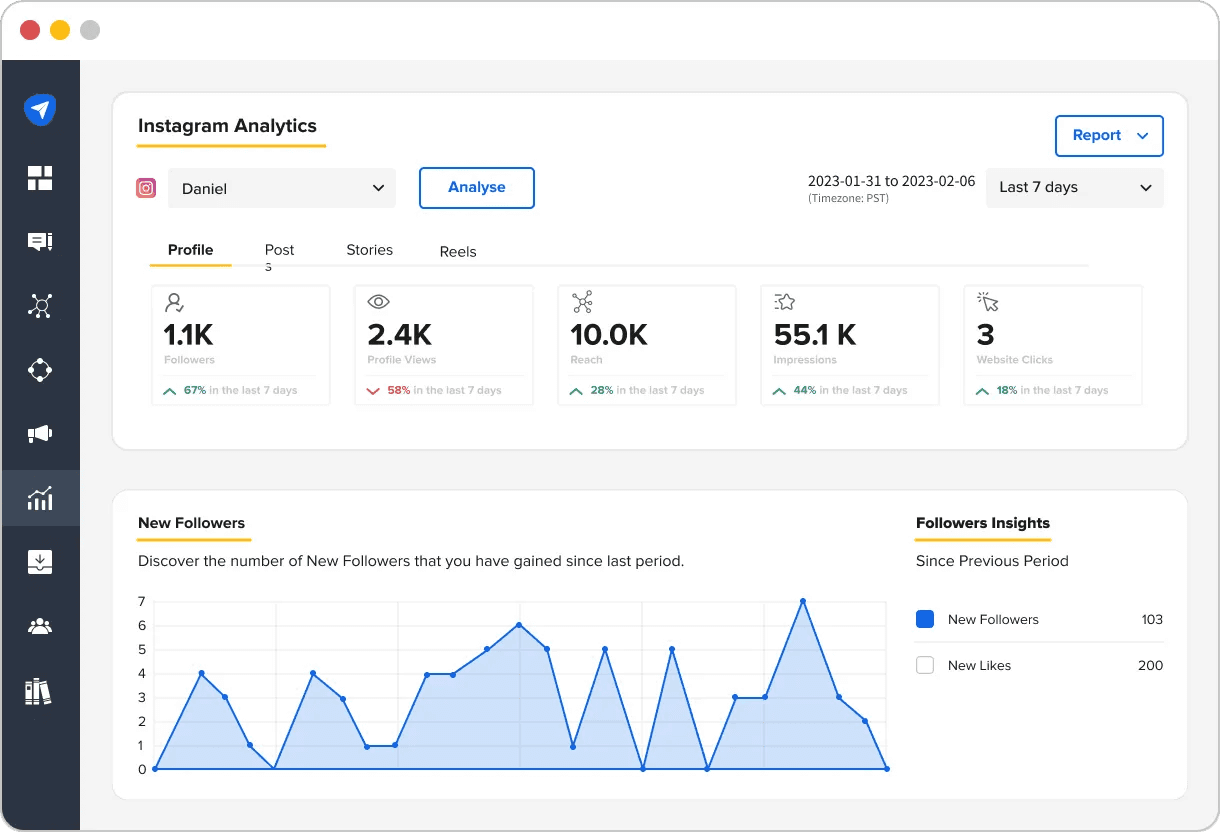Open the comments/messages sidebar panel
Image resolution: width=1220 pixels, height=832 pixels.
point(40,241)
